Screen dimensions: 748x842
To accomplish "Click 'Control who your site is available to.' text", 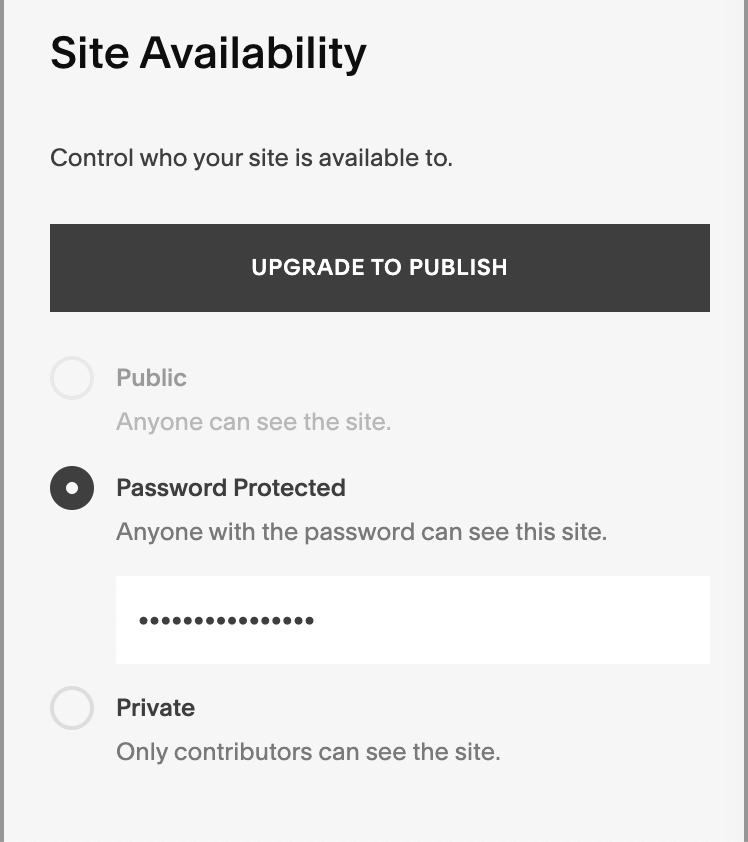I will tap(251, 158).
